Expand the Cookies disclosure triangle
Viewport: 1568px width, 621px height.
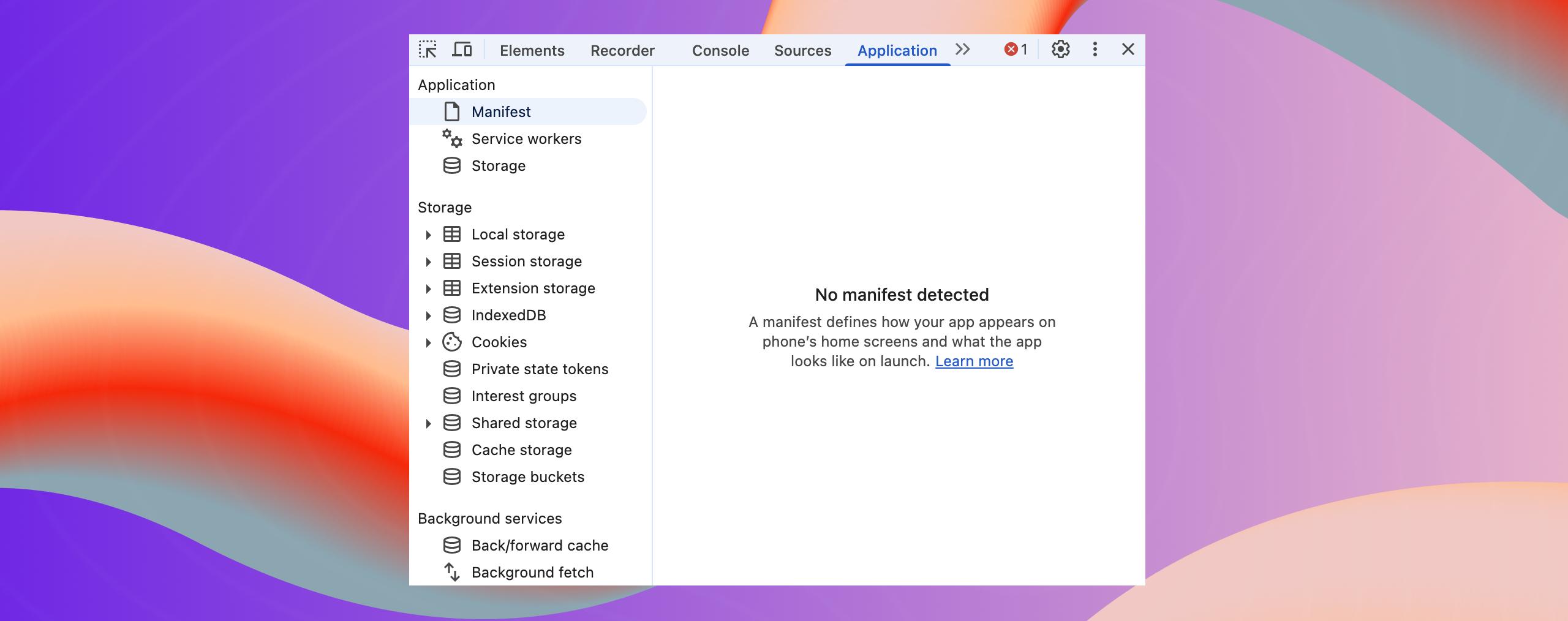[429, 342]
